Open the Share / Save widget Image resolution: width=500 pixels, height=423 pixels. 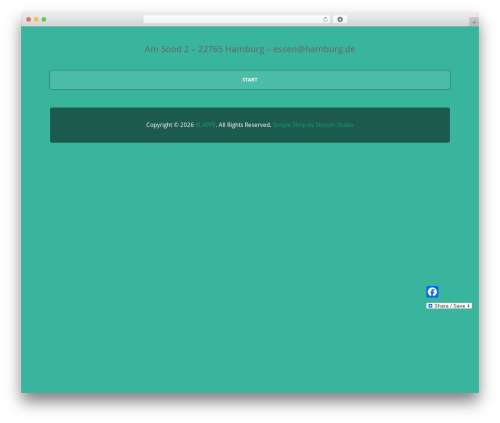click(449, 306)
